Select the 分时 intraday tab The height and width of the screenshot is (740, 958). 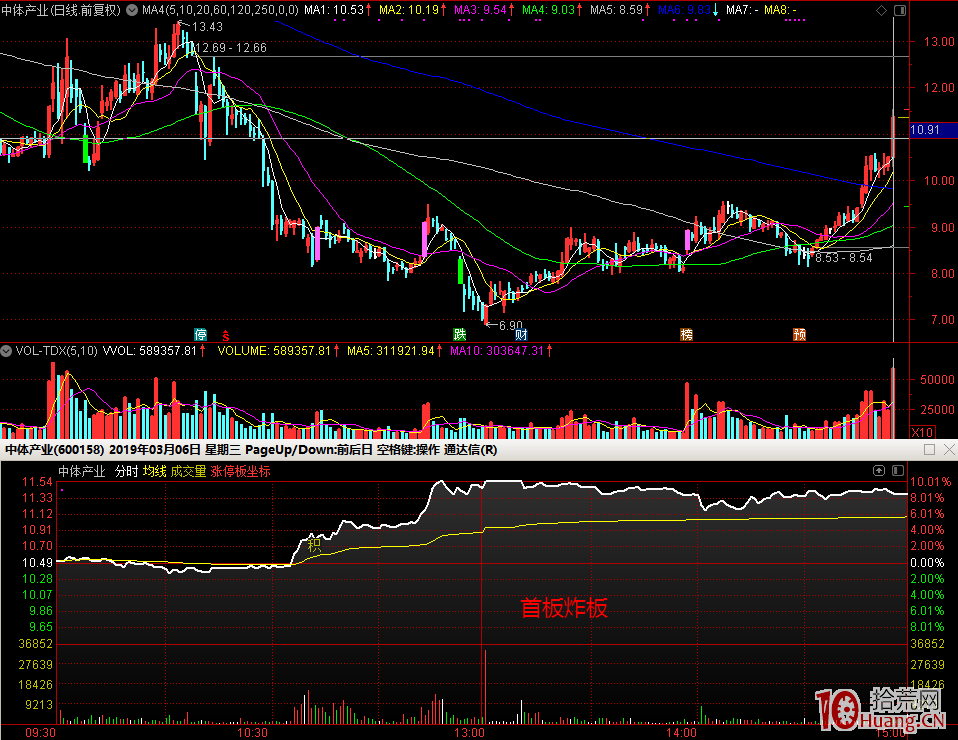tap(127, 471)
